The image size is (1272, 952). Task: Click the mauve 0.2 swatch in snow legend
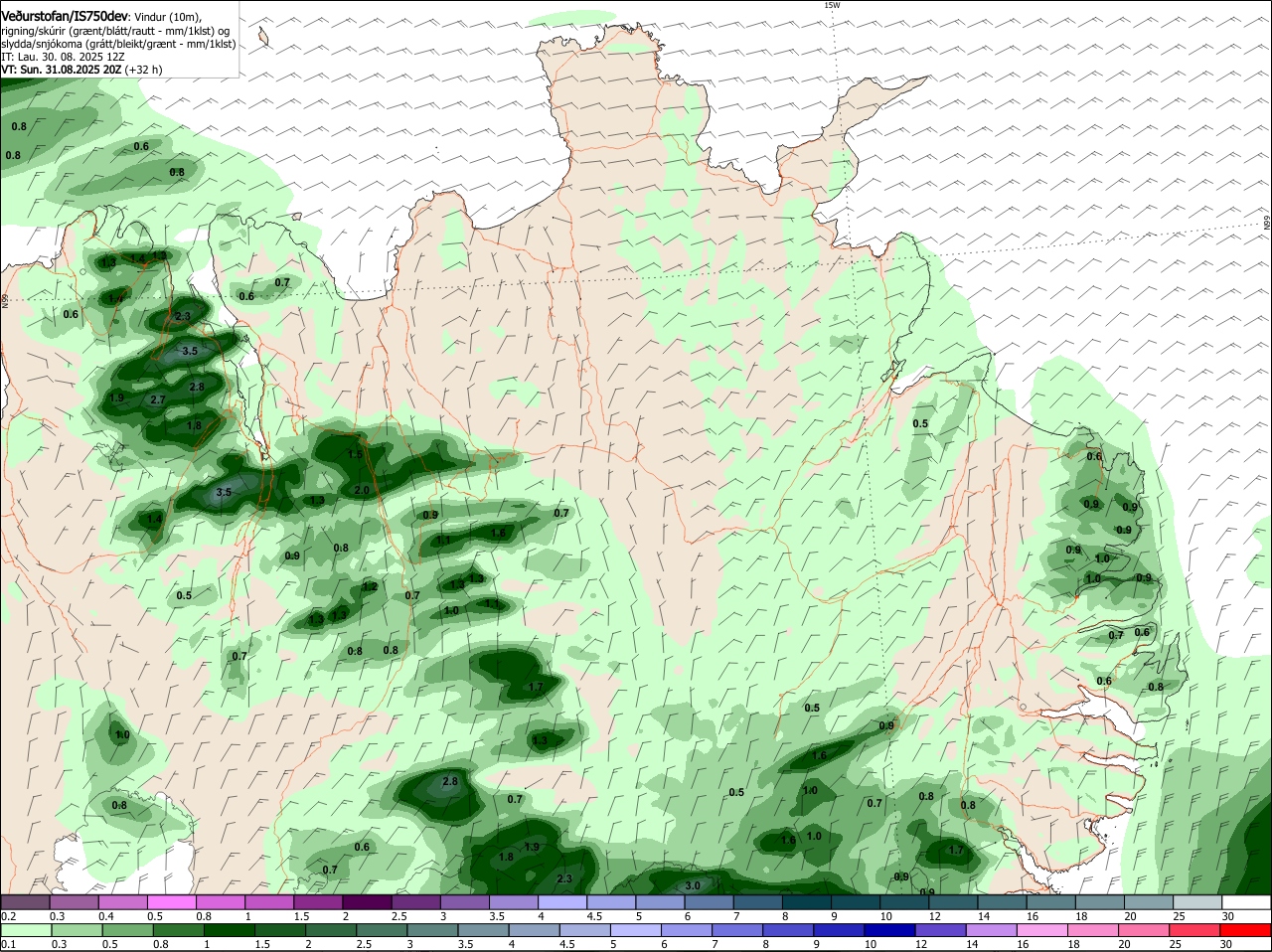point(25,902)
